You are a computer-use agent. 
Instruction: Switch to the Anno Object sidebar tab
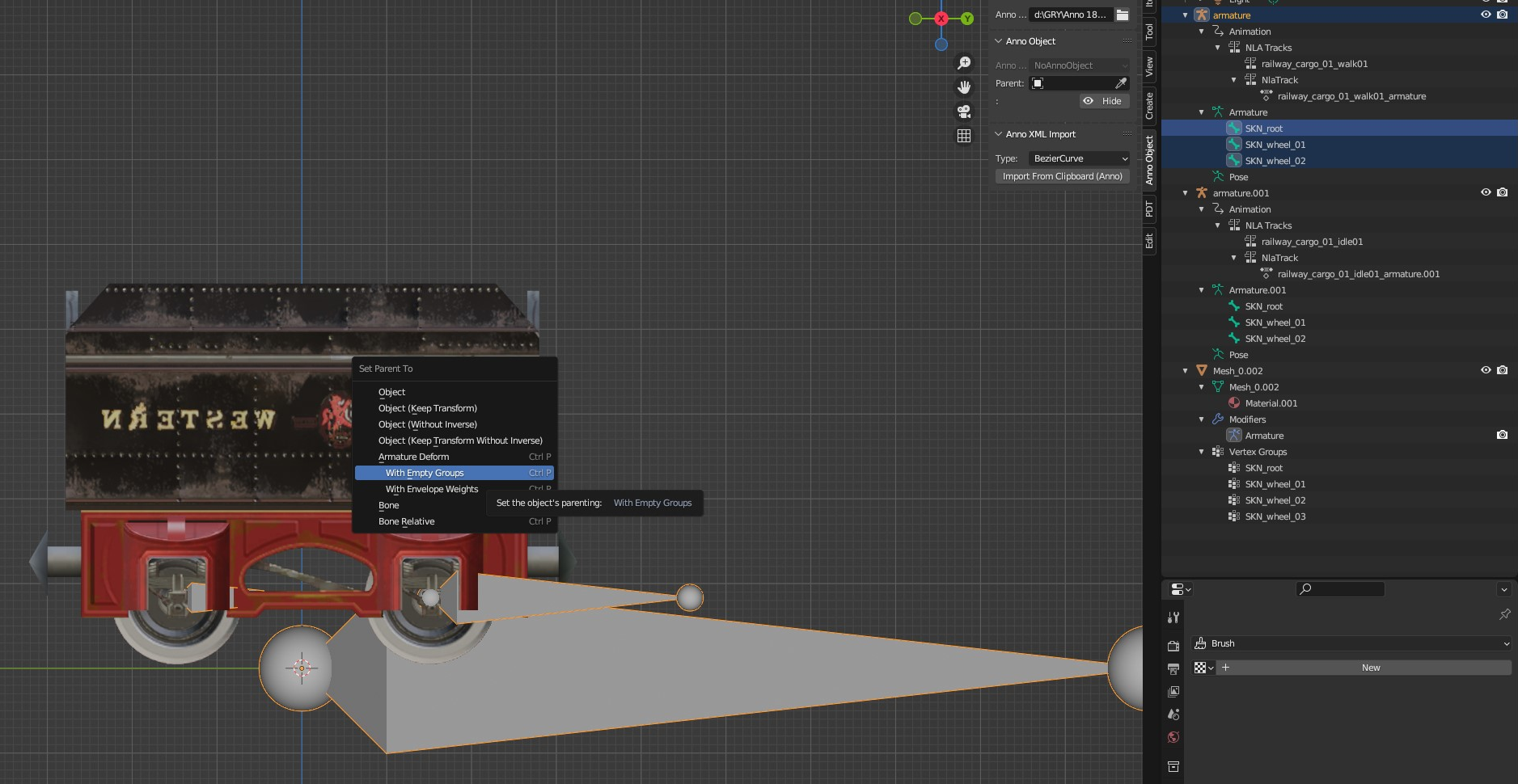[x=1149, y=160]
